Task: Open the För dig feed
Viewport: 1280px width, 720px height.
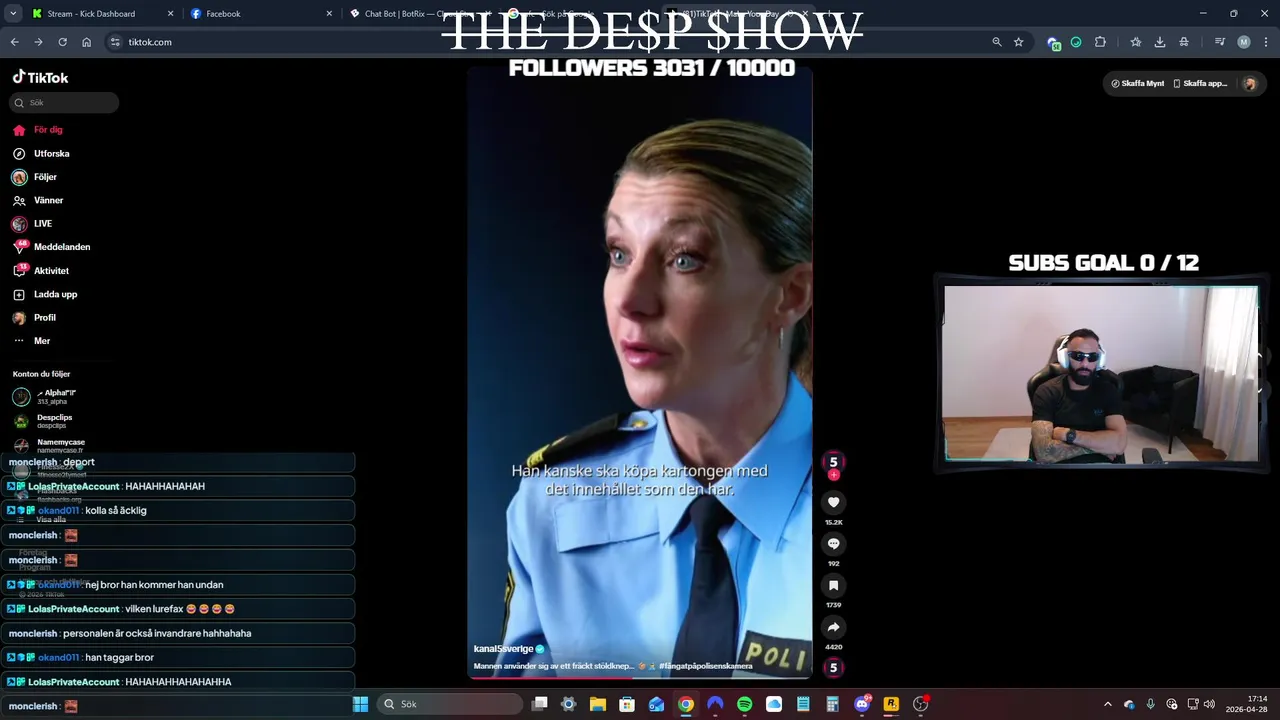Action: coord(38,130)
